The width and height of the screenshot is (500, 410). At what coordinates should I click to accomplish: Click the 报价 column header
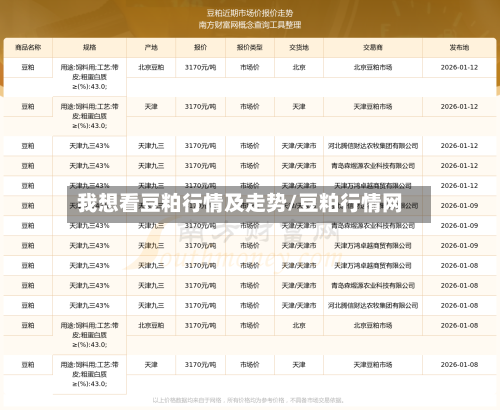[200, 48]
